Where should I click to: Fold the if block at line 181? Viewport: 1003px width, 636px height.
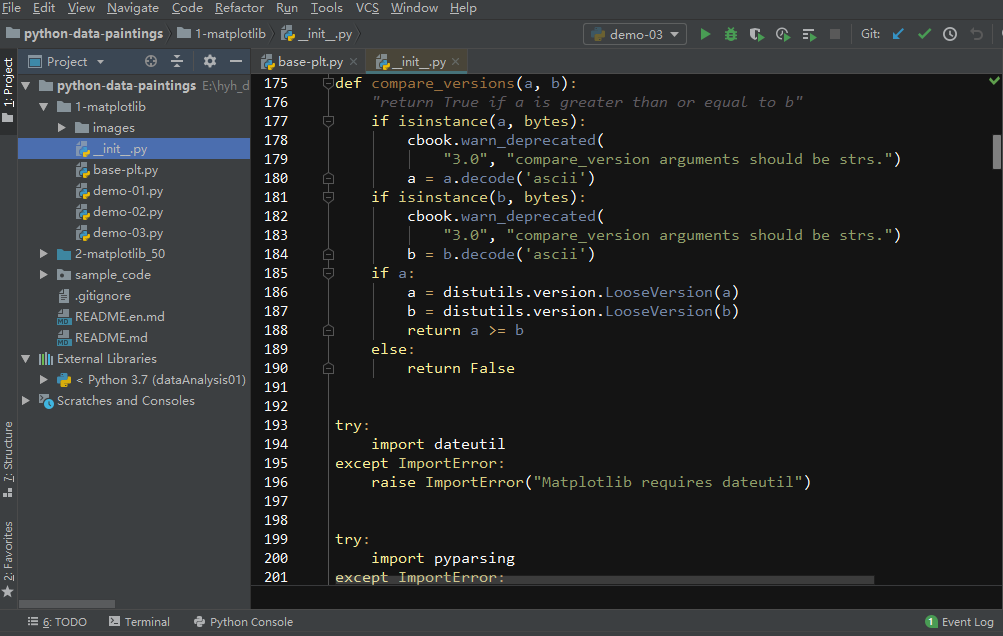tap(328, 197)
